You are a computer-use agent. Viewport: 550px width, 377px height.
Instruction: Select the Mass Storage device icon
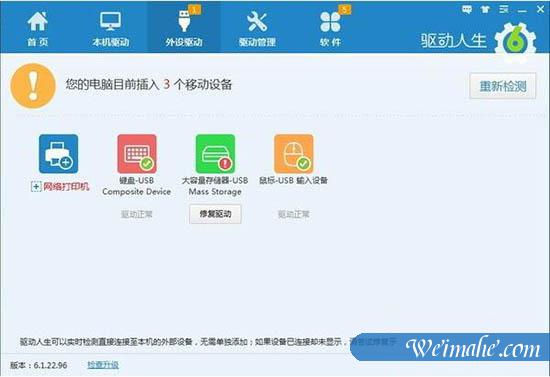215,154
